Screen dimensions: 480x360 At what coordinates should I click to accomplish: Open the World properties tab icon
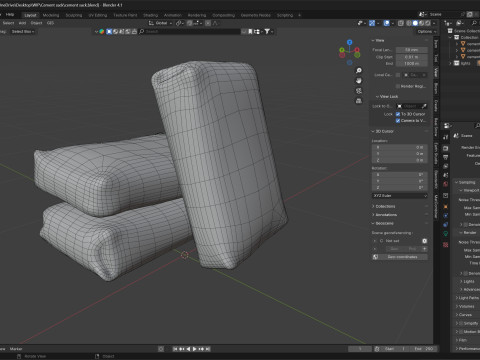(446, 184)
